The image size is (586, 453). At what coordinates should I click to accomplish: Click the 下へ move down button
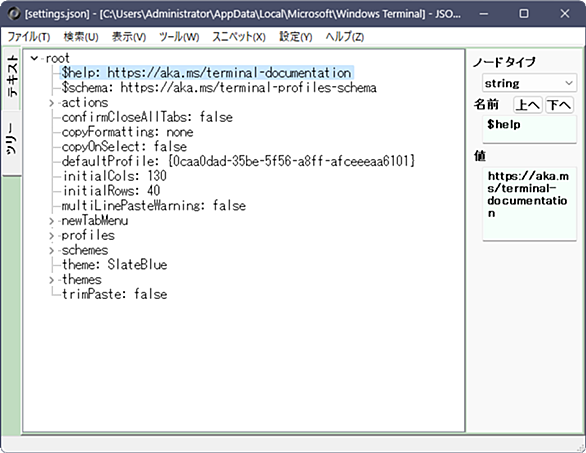(559, 105)
